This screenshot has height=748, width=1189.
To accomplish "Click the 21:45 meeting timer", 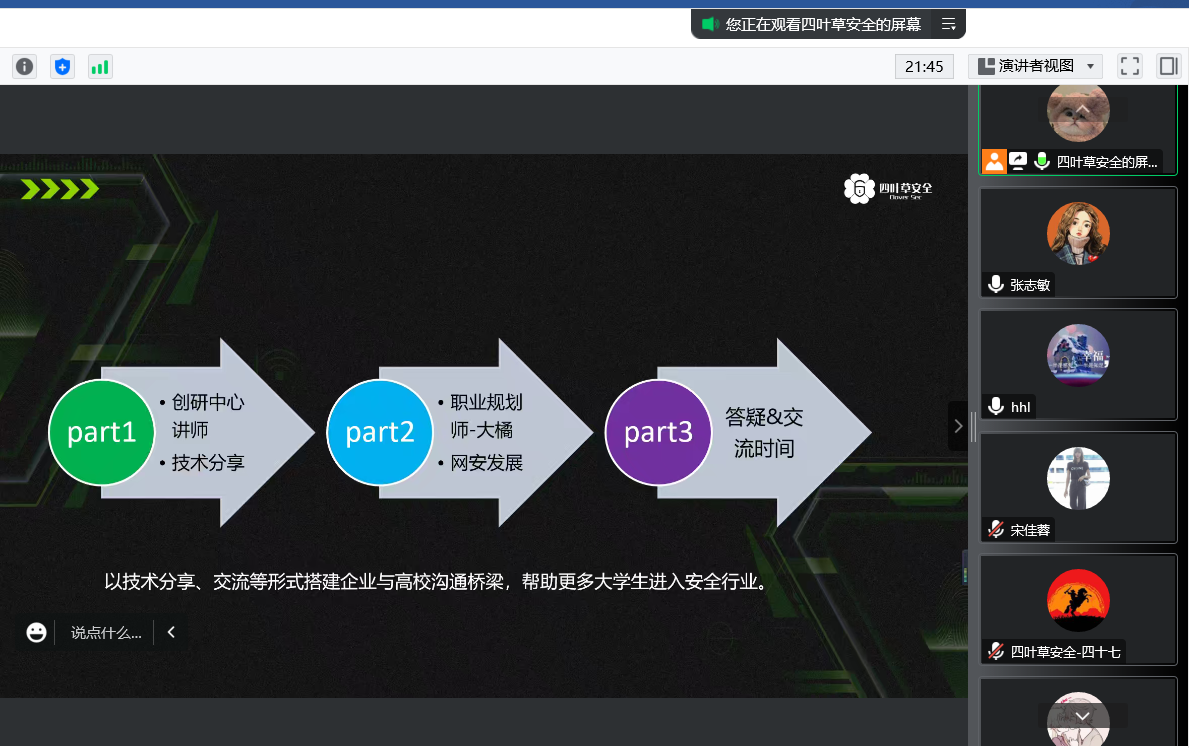I will pos(924,67).
